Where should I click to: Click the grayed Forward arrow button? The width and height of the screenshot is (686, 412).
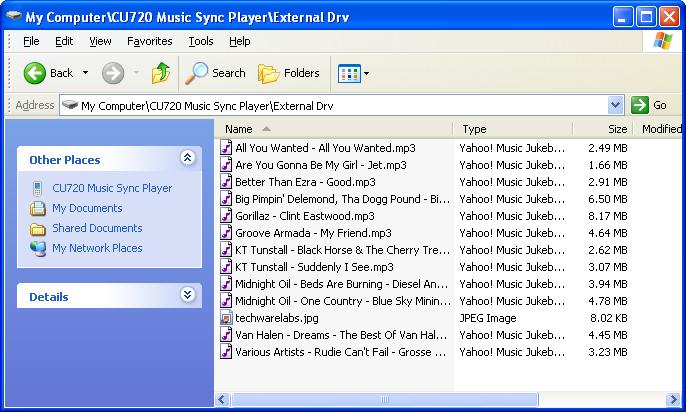click(113, 73)
